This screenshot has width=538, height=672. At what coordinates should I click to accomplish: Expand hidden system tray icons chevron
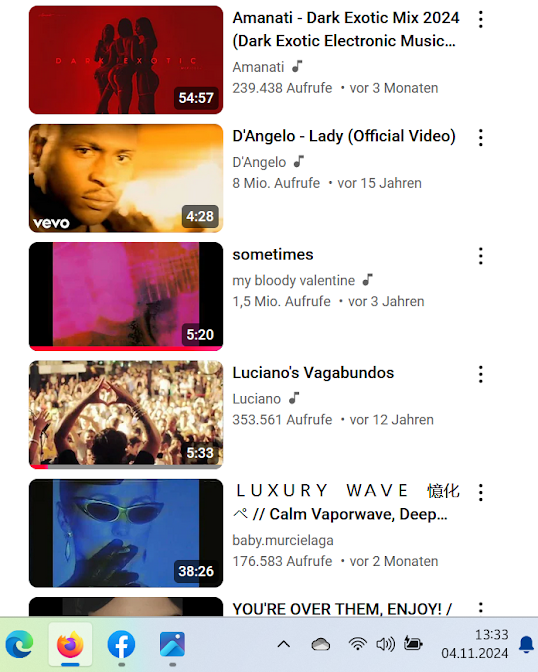tap(284, 644)
